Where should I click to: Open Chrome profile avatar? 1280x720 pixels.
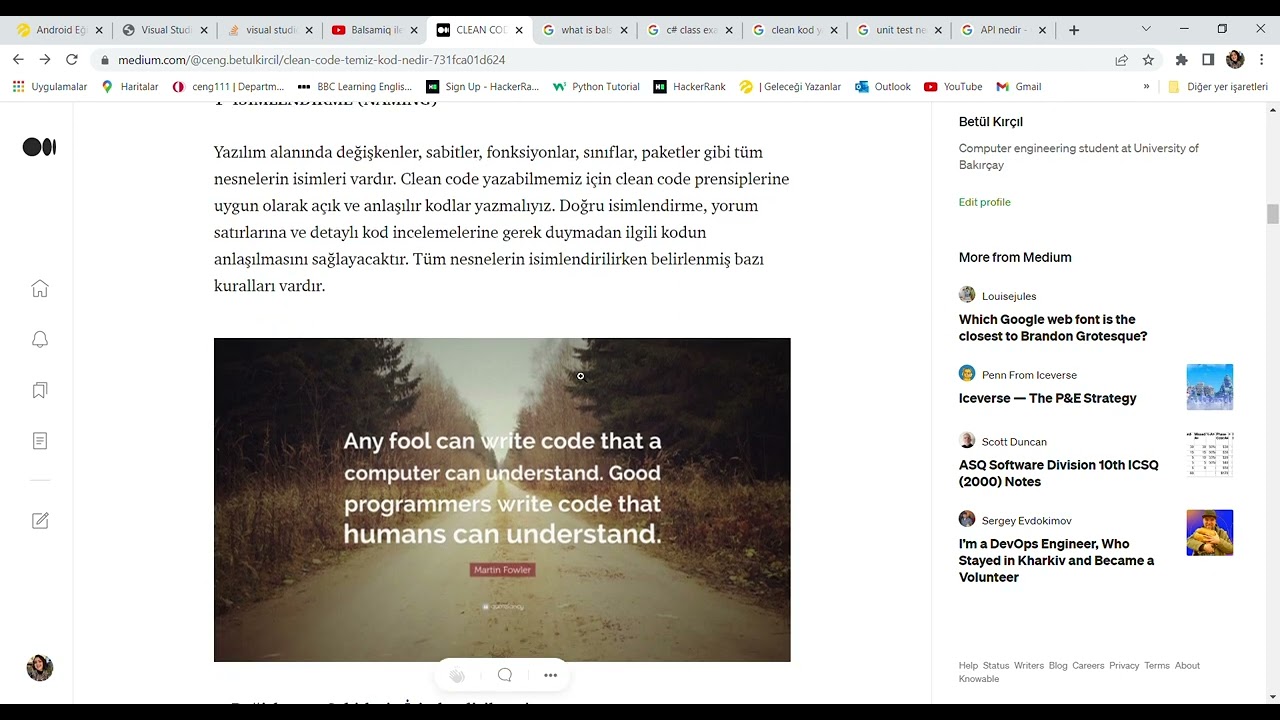point(1235,60)
